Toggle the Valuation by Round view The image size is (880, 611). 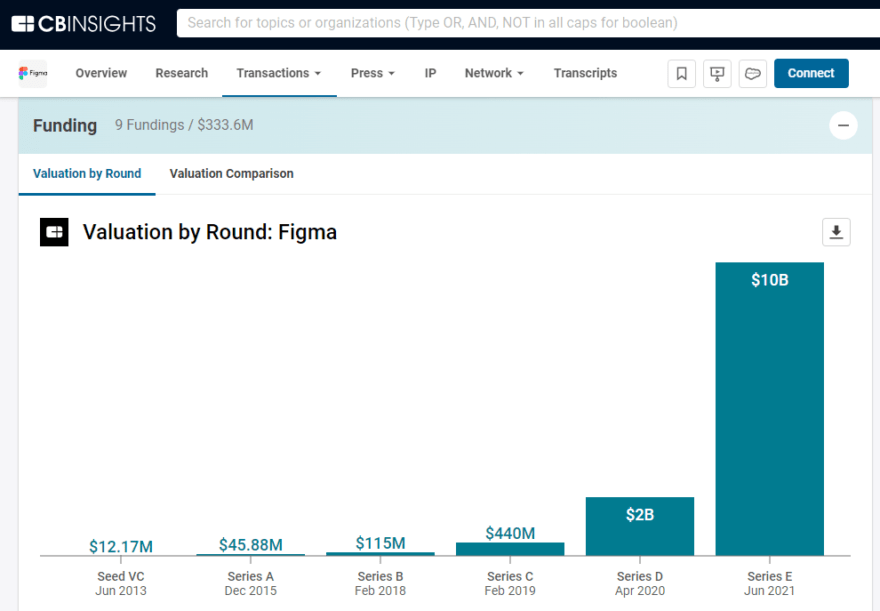(87, 173)
